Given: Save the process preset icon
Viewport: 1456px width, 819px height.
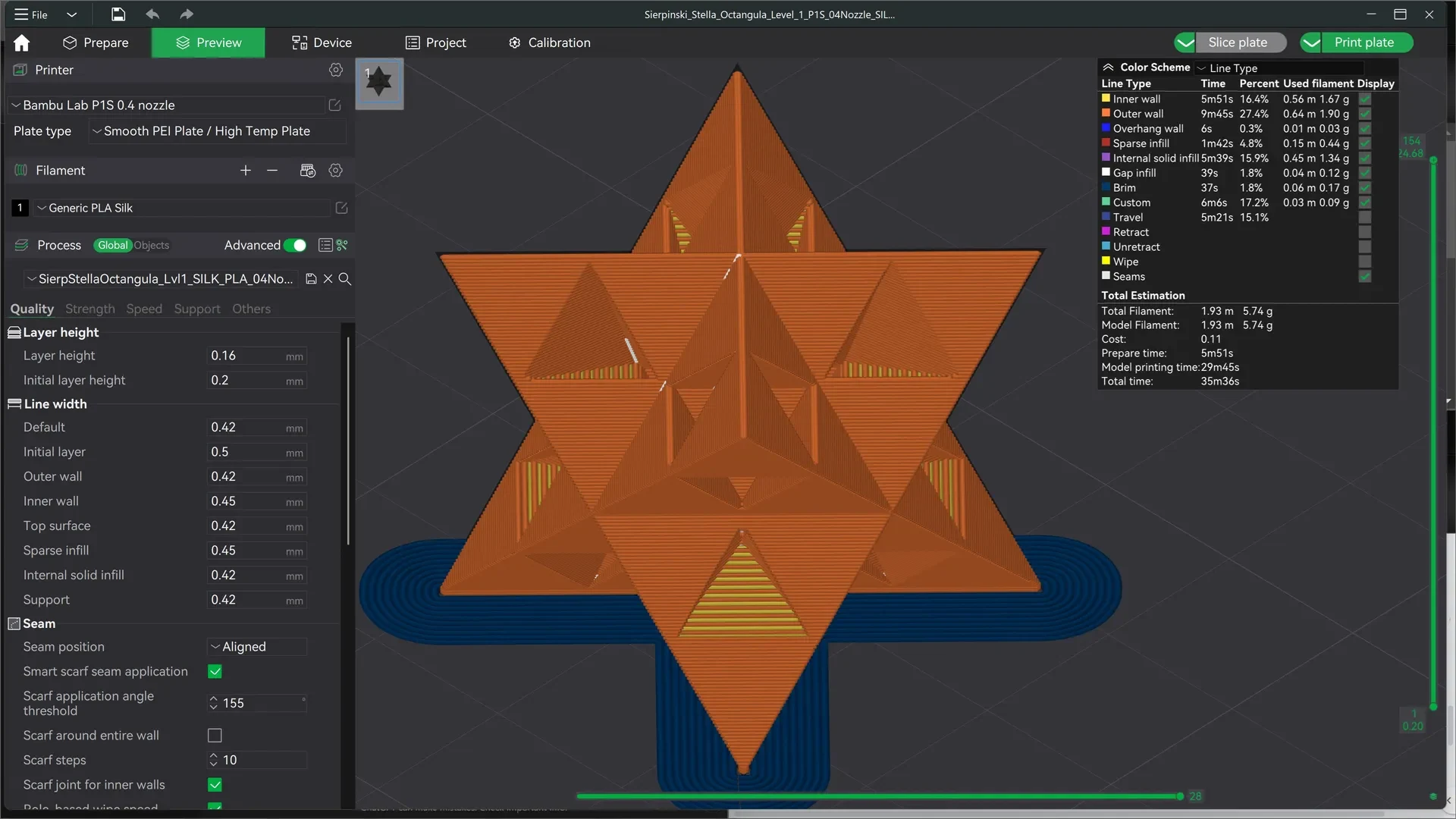Looking at the screenshot, I should pyautogui.click(x=311, y=279).
